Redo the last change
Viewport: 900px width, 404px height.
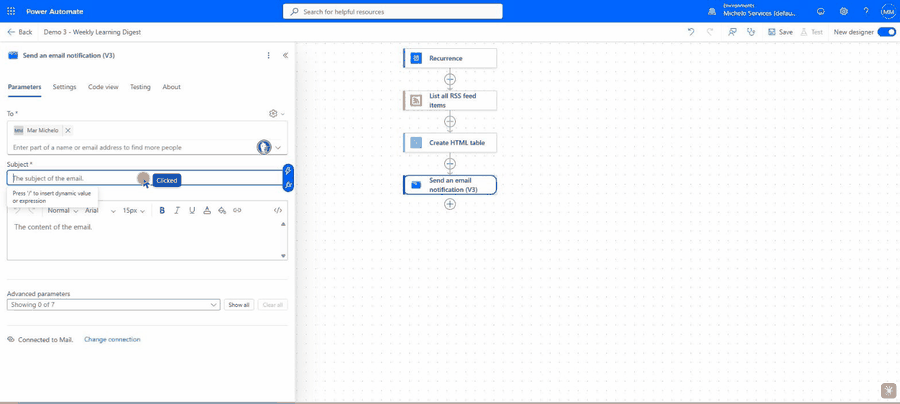[711, 32]
